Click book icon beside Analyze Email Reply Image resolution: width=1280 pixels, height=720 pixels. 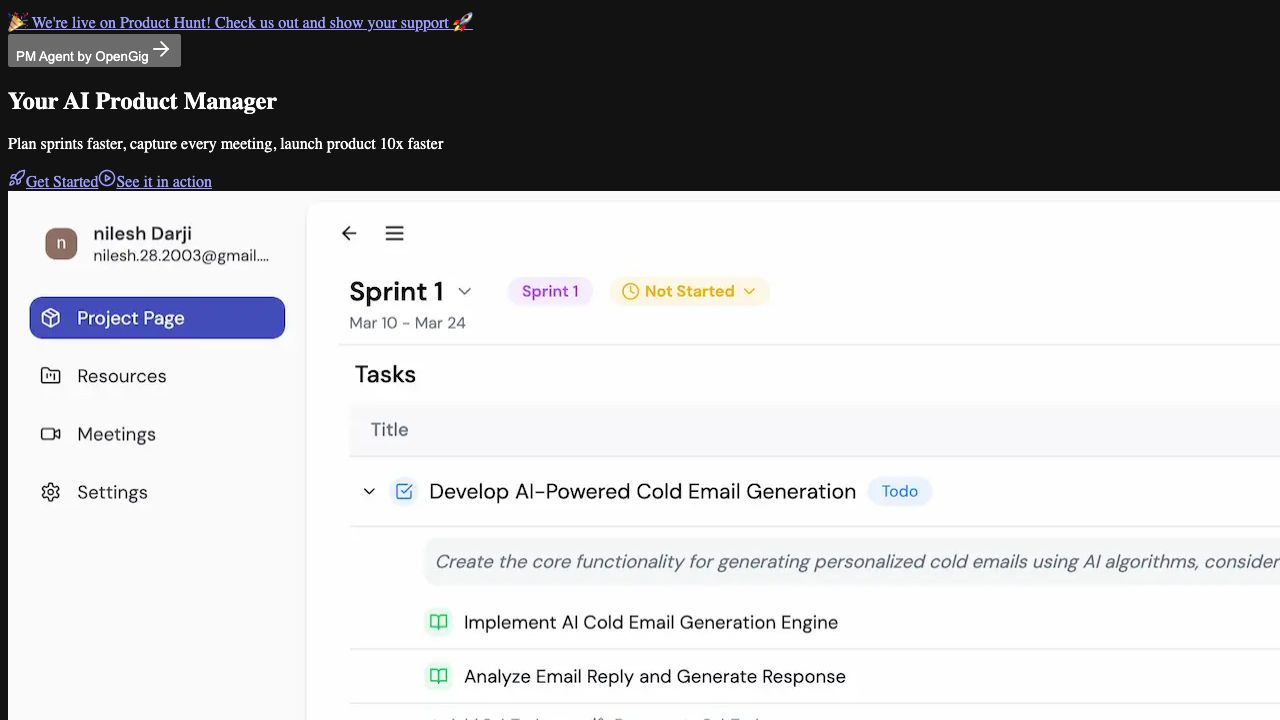click(x=438, y=676)
